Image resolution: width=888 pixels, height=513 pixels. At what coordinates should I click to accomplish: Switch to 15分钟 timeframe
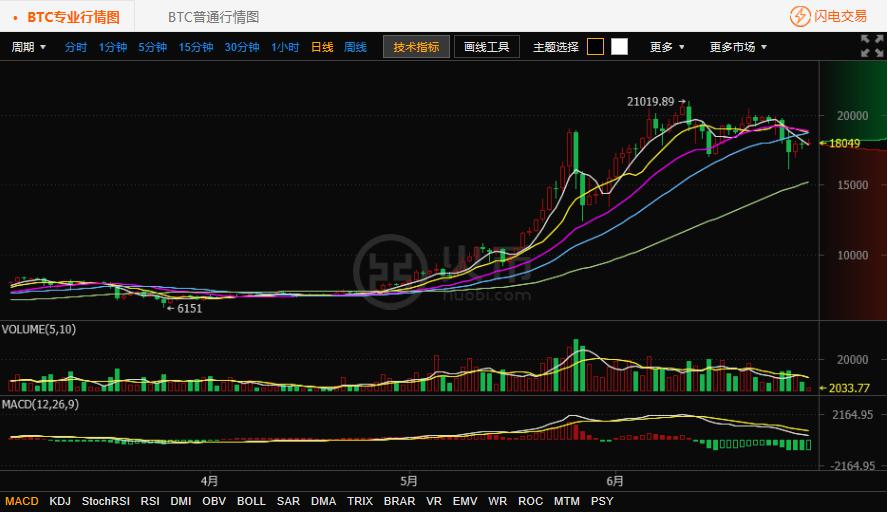(x=196, y=47)
